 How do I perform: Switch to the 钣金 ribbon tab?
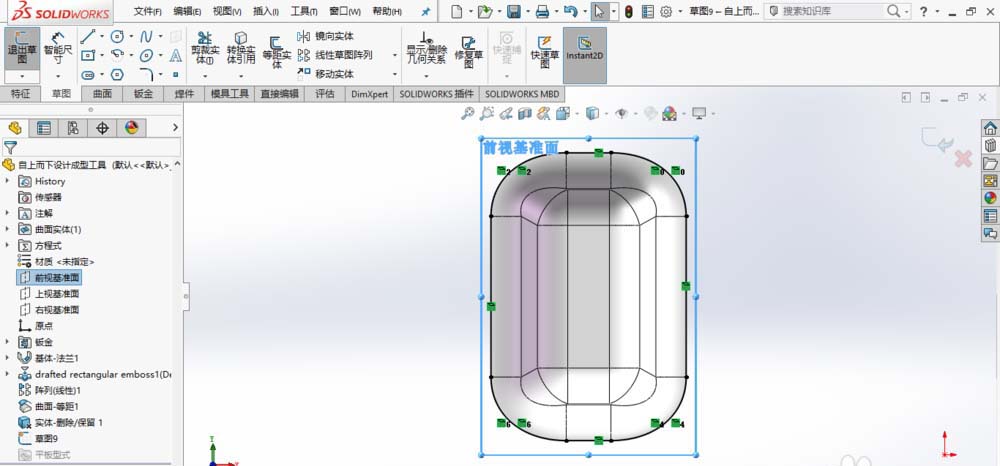point(143,94)
